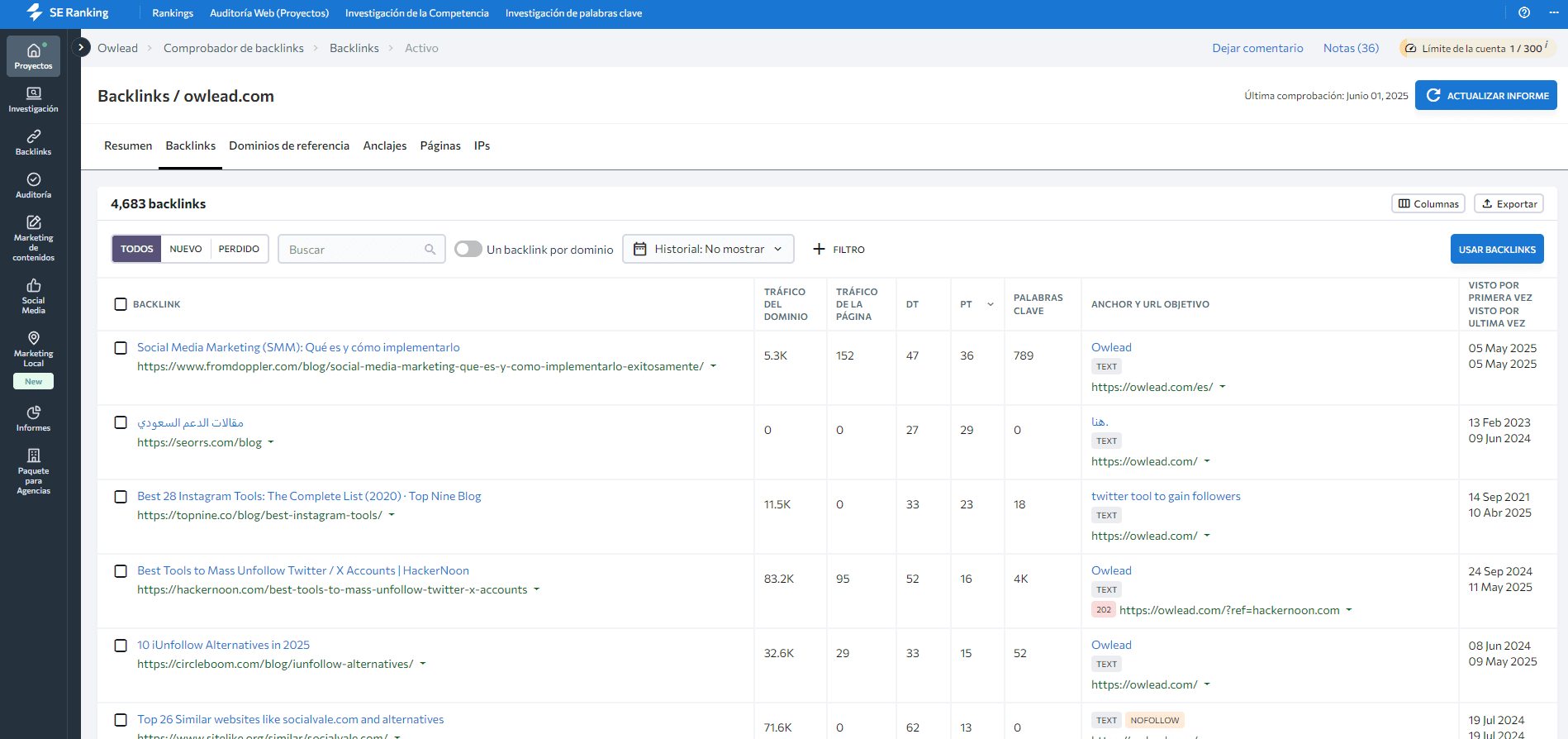Image resolution: width=1568 pixels, height=739 pixels.
Task: Click the plus FILTRO icon
Action: (x=819, y=249)
